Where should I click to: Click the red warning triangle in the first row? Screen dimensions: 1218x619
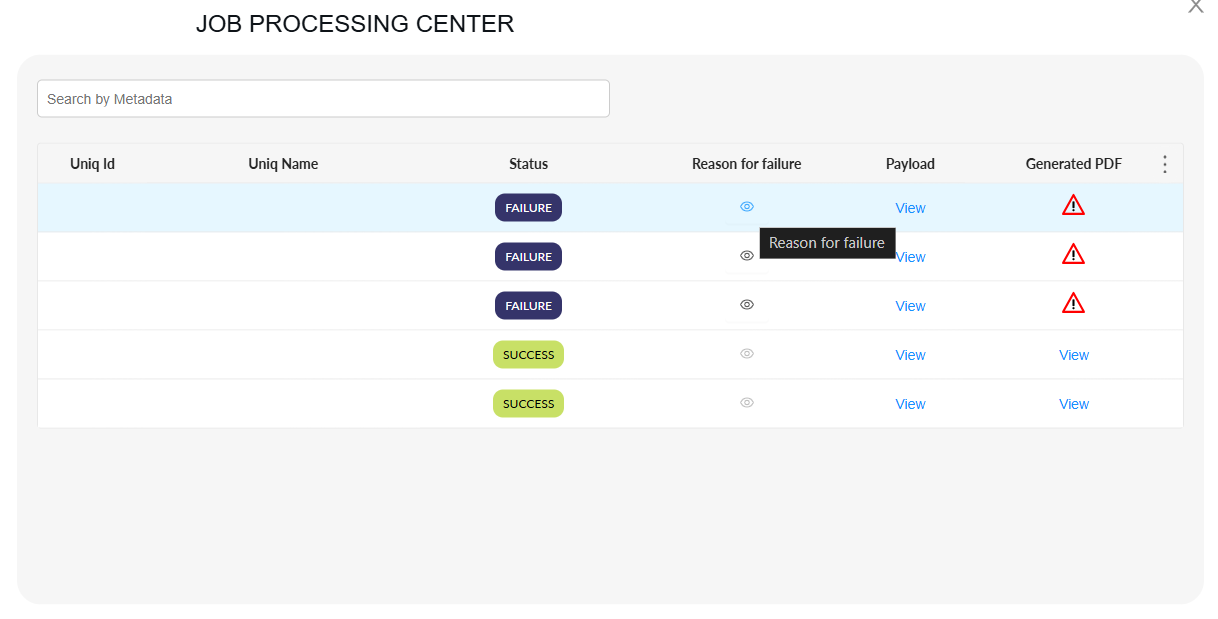1073,206
